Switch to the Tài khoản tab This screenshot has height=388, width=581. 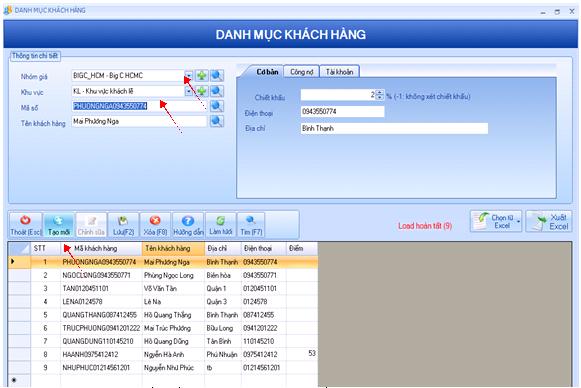[339, 72]
